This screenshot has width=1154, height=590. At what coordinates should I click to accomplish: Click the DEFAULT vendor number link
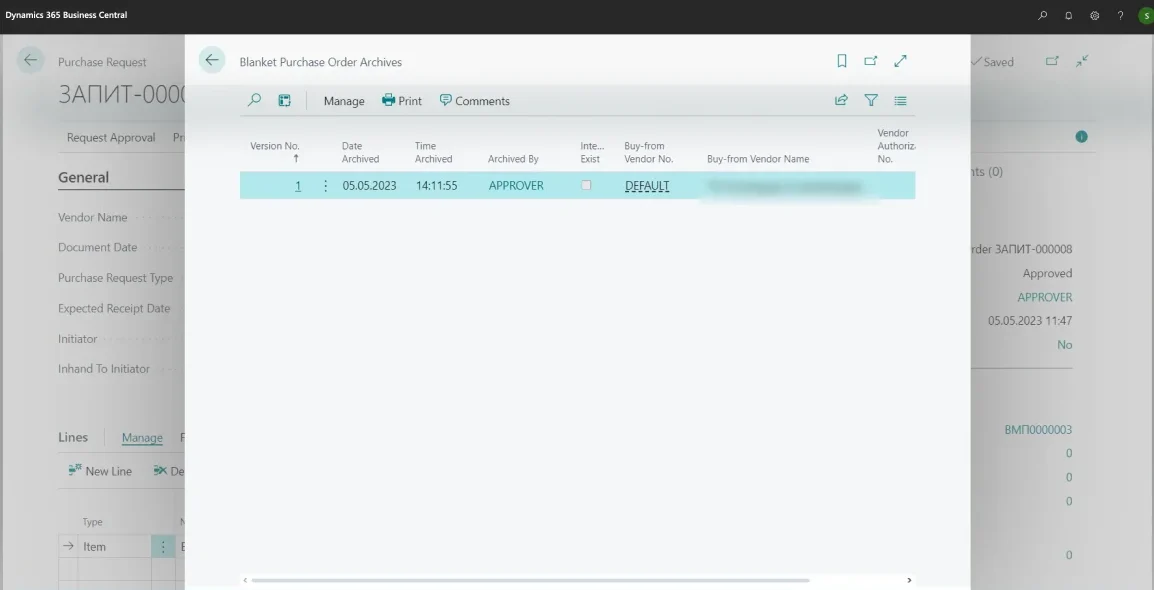pyautogui.click(x=647, y=186)
